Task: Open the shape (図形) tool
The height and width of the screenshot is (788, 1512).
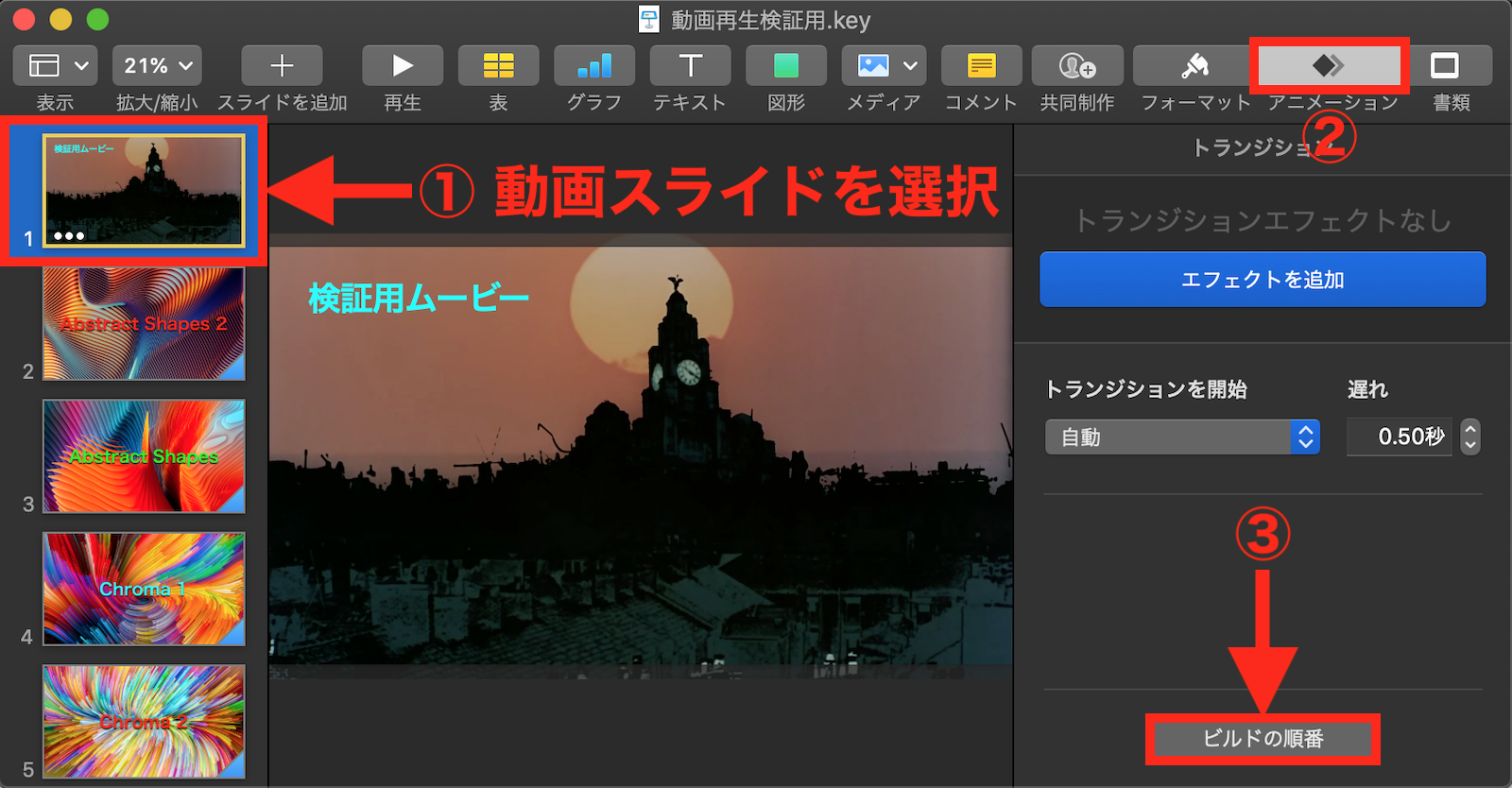Action: pyautogui.click(x=785, y=65)
